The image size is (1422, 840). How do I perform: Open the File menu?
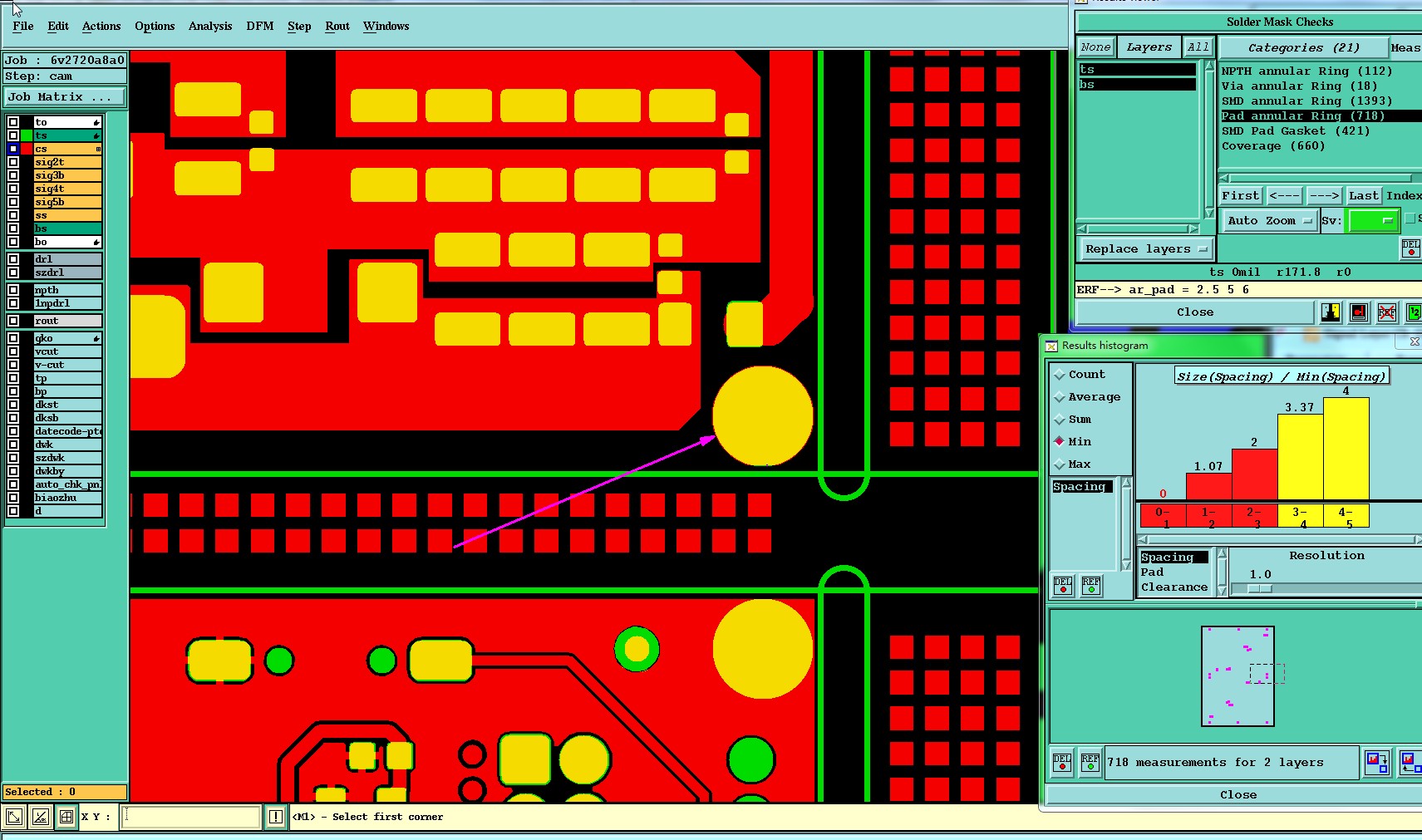[x=23, y=27]
